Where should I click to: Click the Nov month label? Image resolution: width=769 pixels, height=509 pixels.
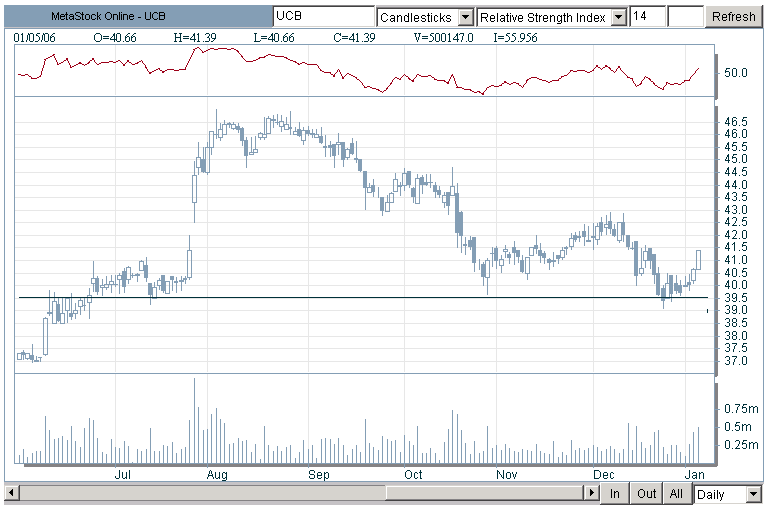pos(507,475)
